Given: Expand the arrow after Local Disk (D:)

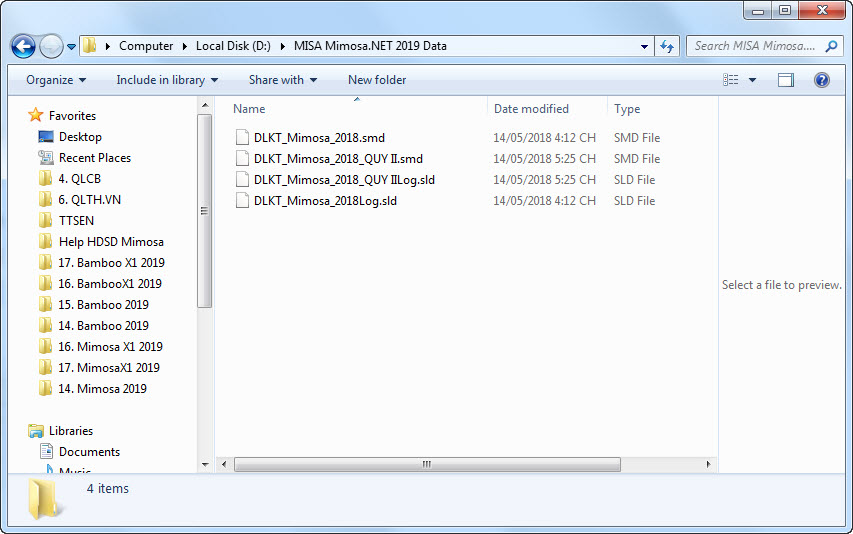Looking at the screenshot, I should click(x=282, y=46).
